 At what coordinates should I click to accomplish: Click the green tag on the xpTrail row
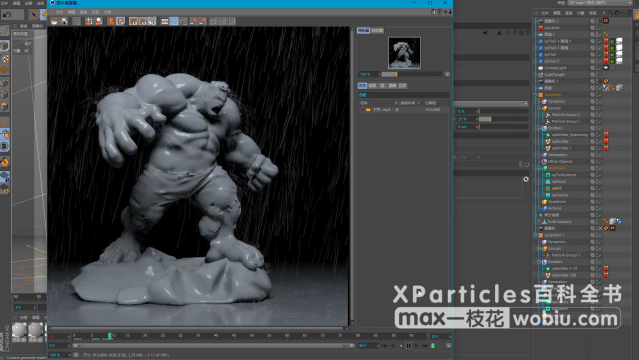pos(613,54)
